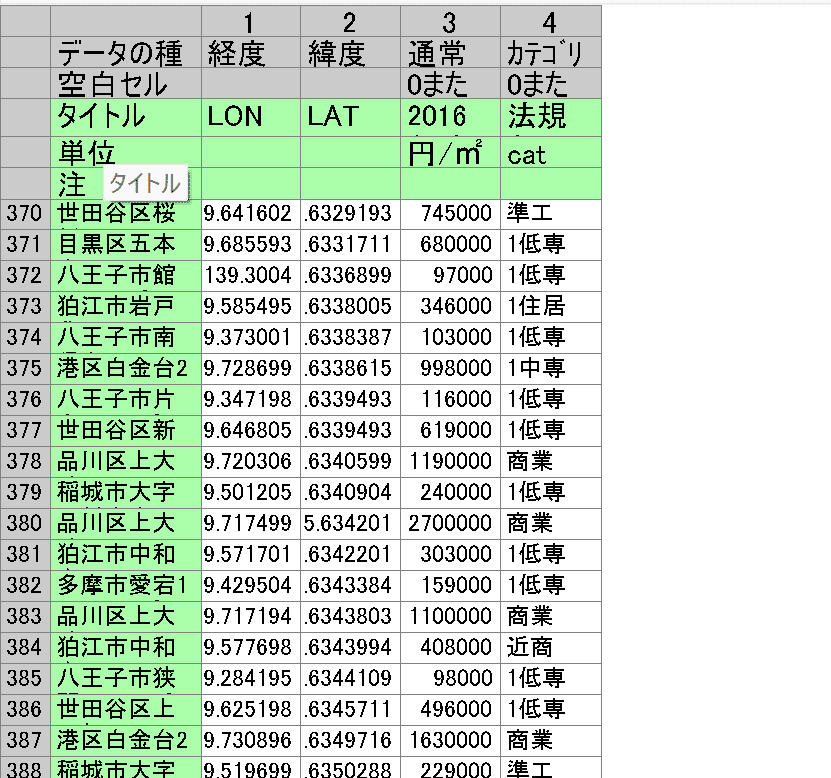Click the 目黒区五本 name cell

click(x=126, y=245)
